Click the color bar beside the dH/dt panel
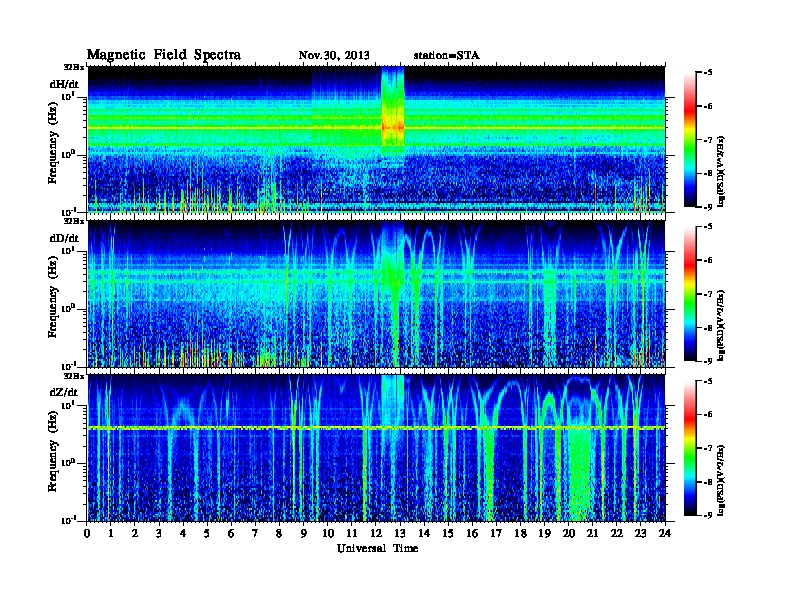The width and height of the screenshot is (792, 612). pyautogui.click(x=690, y=139)
